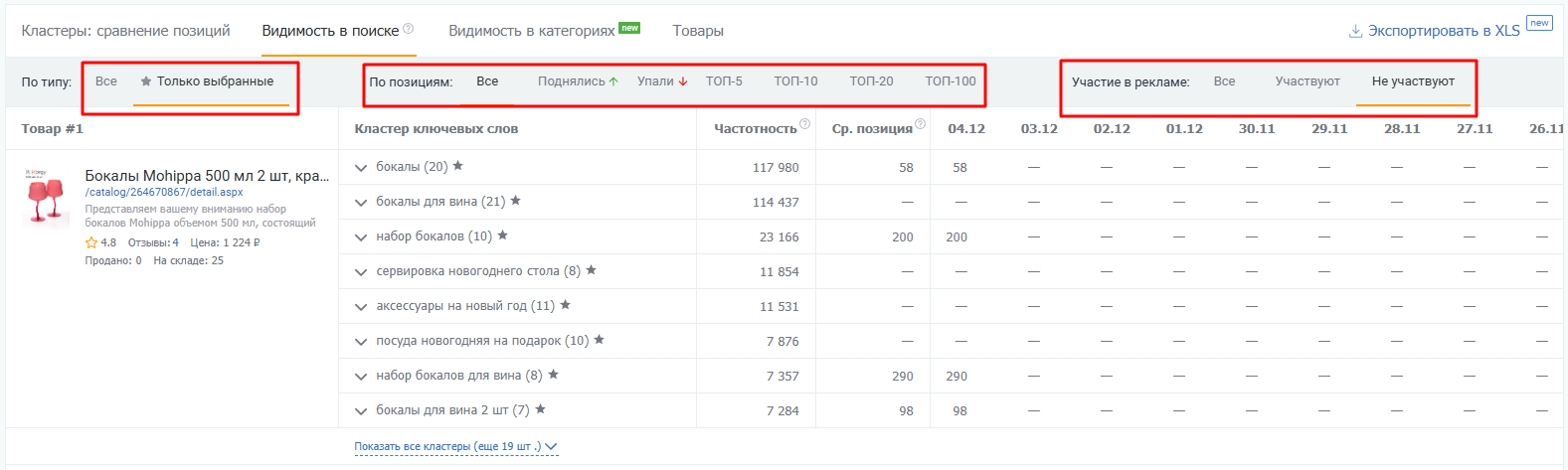
Task: Expand the бокалы для вина (21) cluster
Action: pos(361,203)
